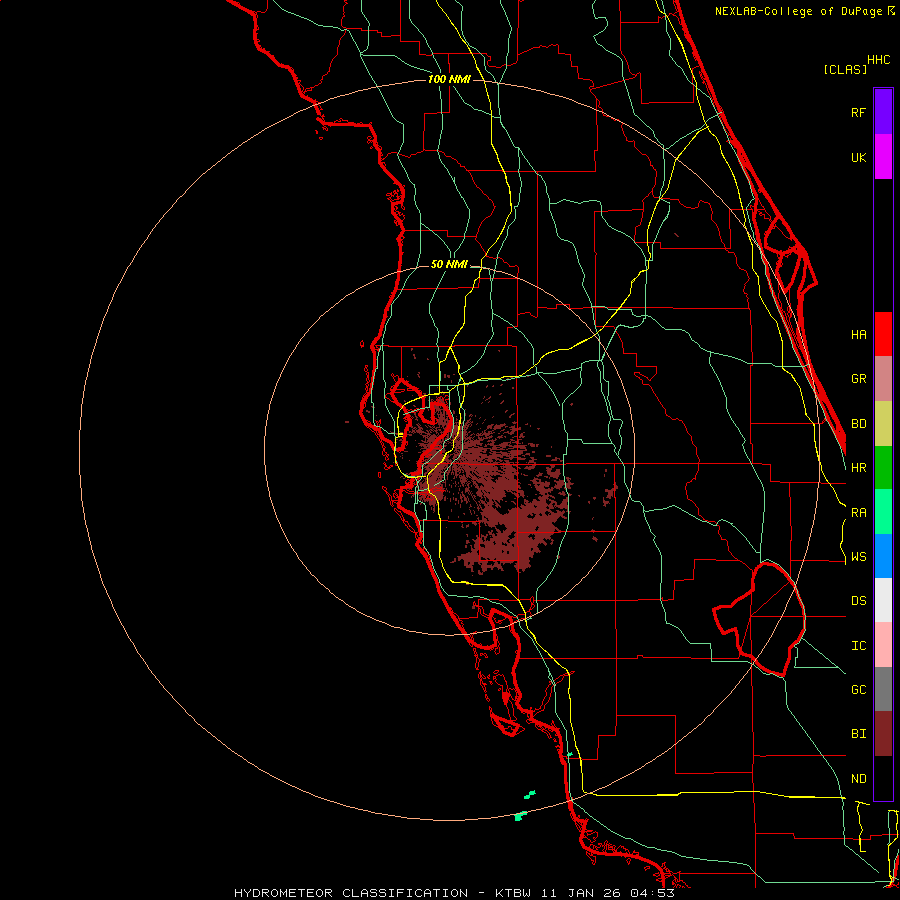Click the WS blue legend swatch
900x900 pixels.
tap(883, 556)
